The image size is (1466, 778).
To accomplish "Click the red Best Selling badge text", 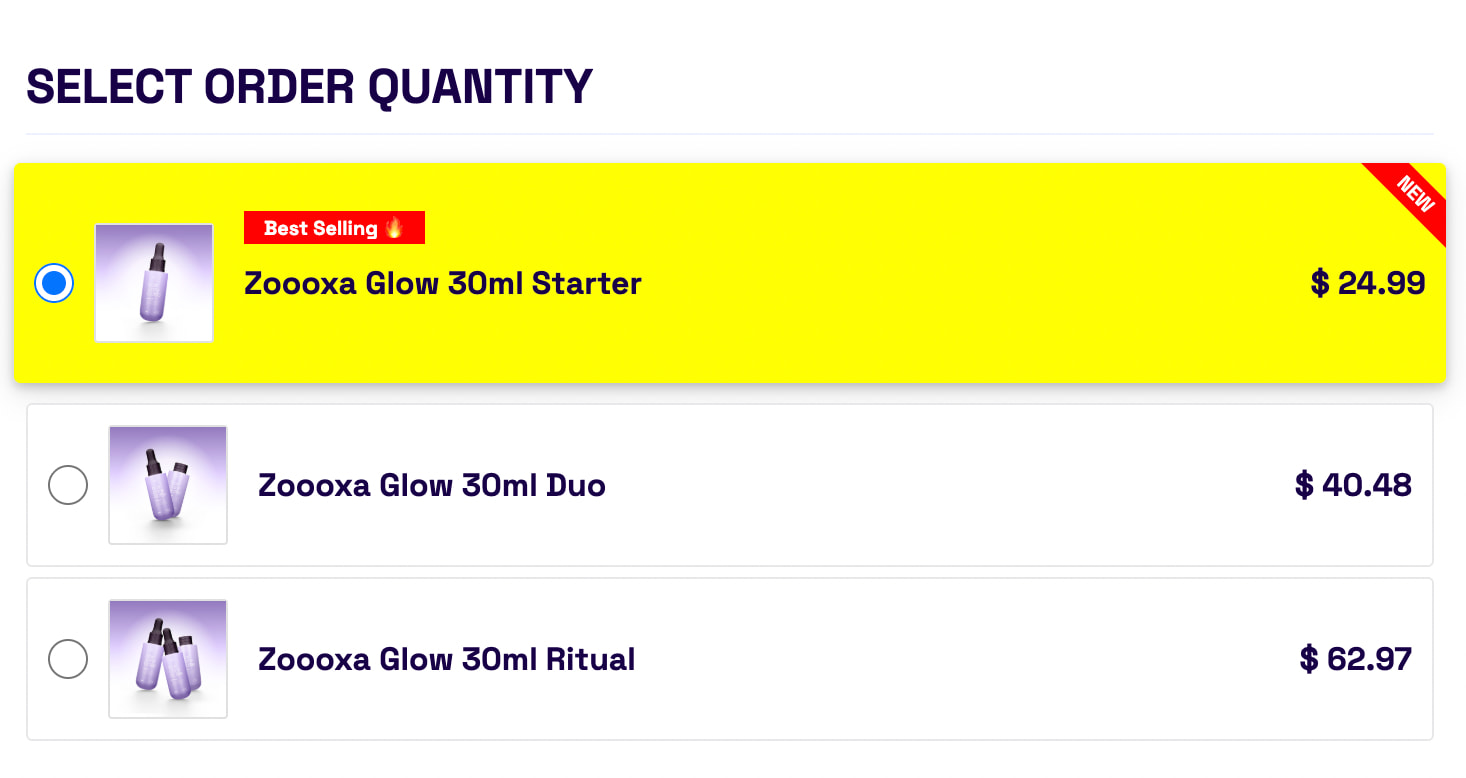I will (x=320, y=228).
